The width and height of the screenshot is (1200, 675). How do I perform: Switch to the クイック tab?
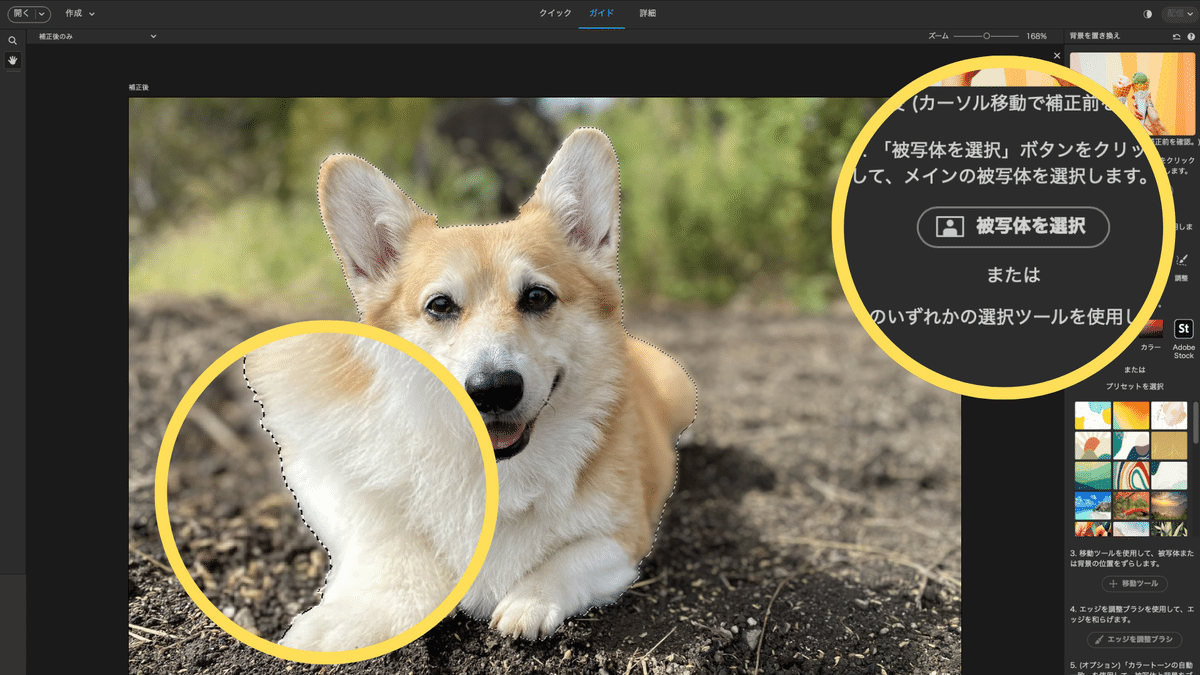pyautogui.click(x=555, y=13)
